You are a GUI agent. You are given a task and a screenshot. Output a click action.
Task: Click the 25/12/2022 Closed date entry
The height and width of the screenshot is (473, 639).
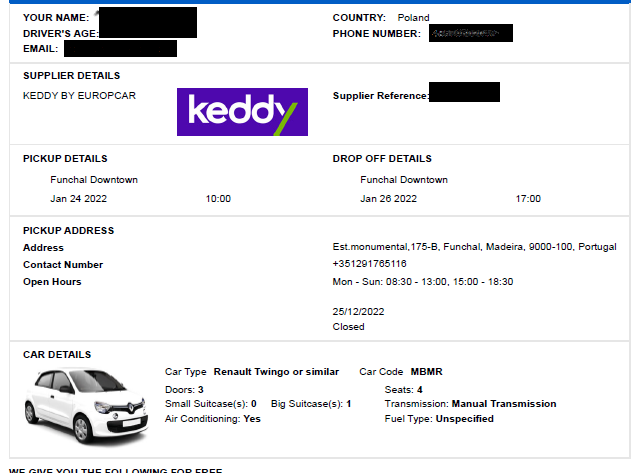tap(358, 319)
